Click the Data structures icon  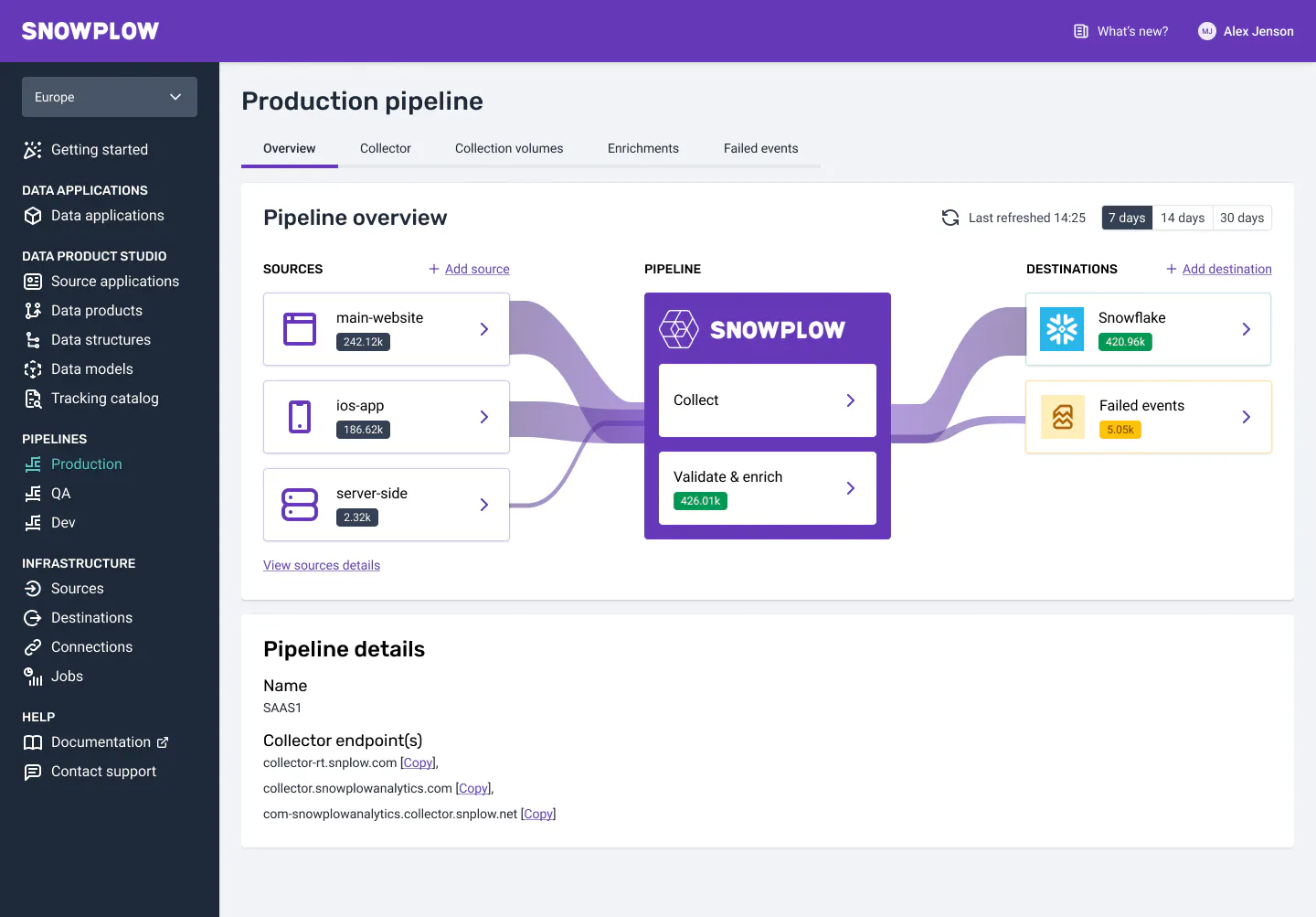point(33,340)
